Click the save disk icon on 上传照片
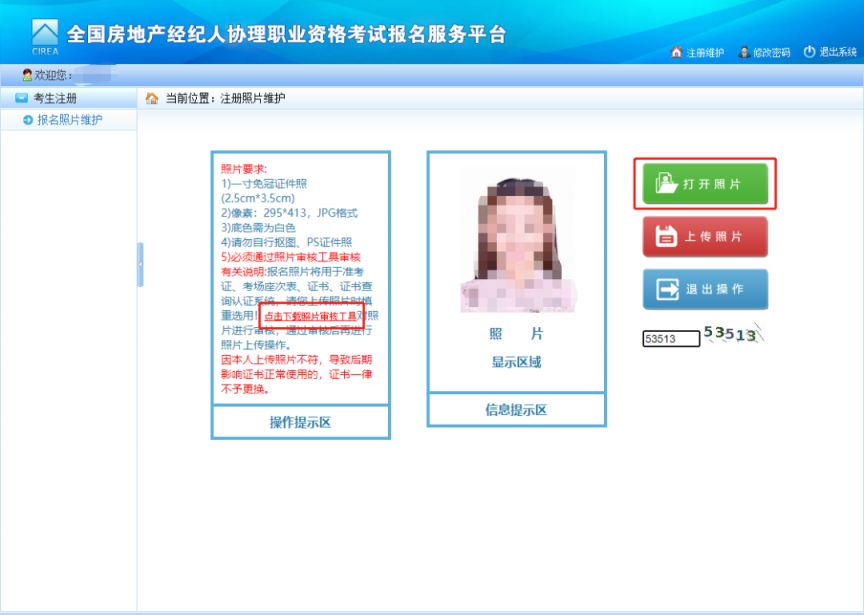This screenshot has width=864, height=615. pyautogui.click(x=666, y=236)
